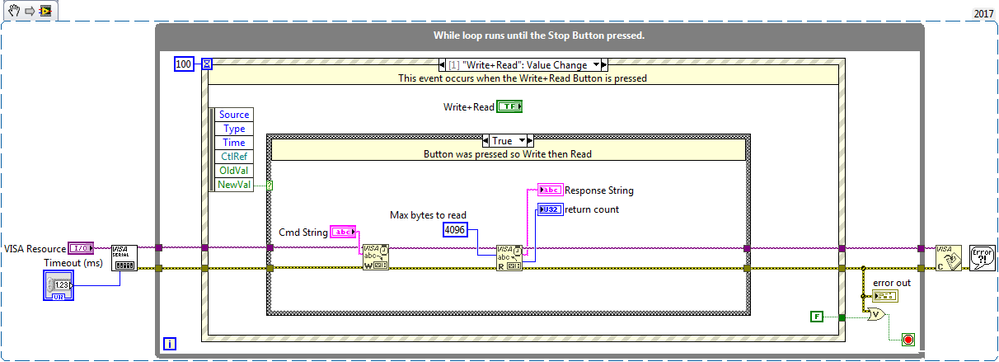Viewport: 999px width, 362px height.
Task: Go to next event case arrow
Action: 605,64
